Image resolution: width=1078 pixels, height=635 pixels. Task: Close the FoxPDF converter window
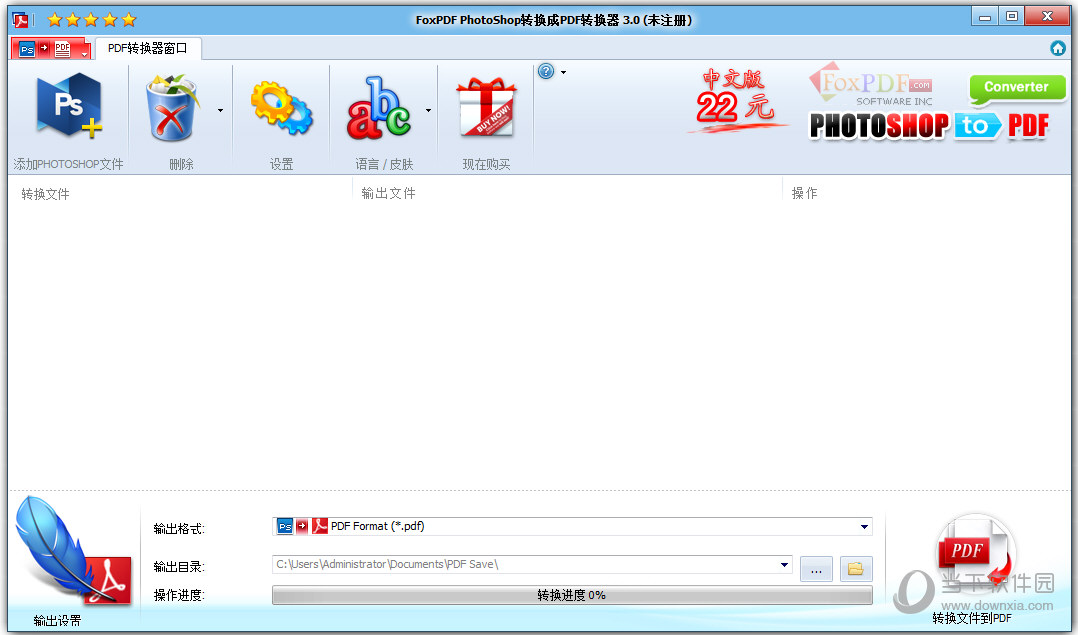pos(1047,16)
